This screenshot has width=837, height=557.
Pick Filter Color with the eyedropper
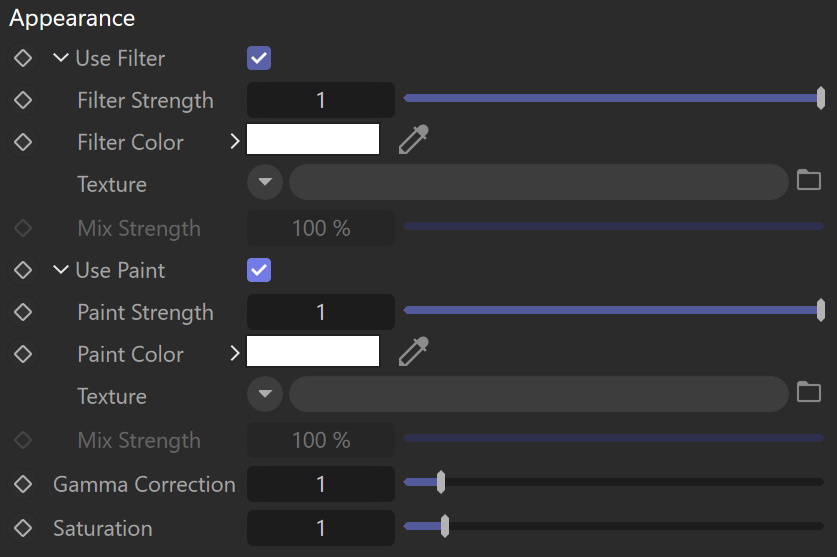414,139
